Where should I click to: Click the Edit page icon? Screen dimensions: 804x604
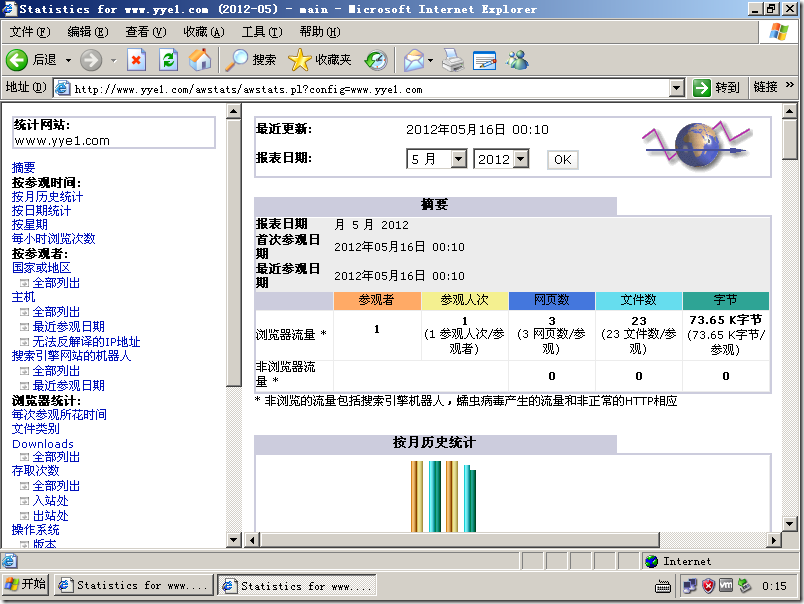485,61
